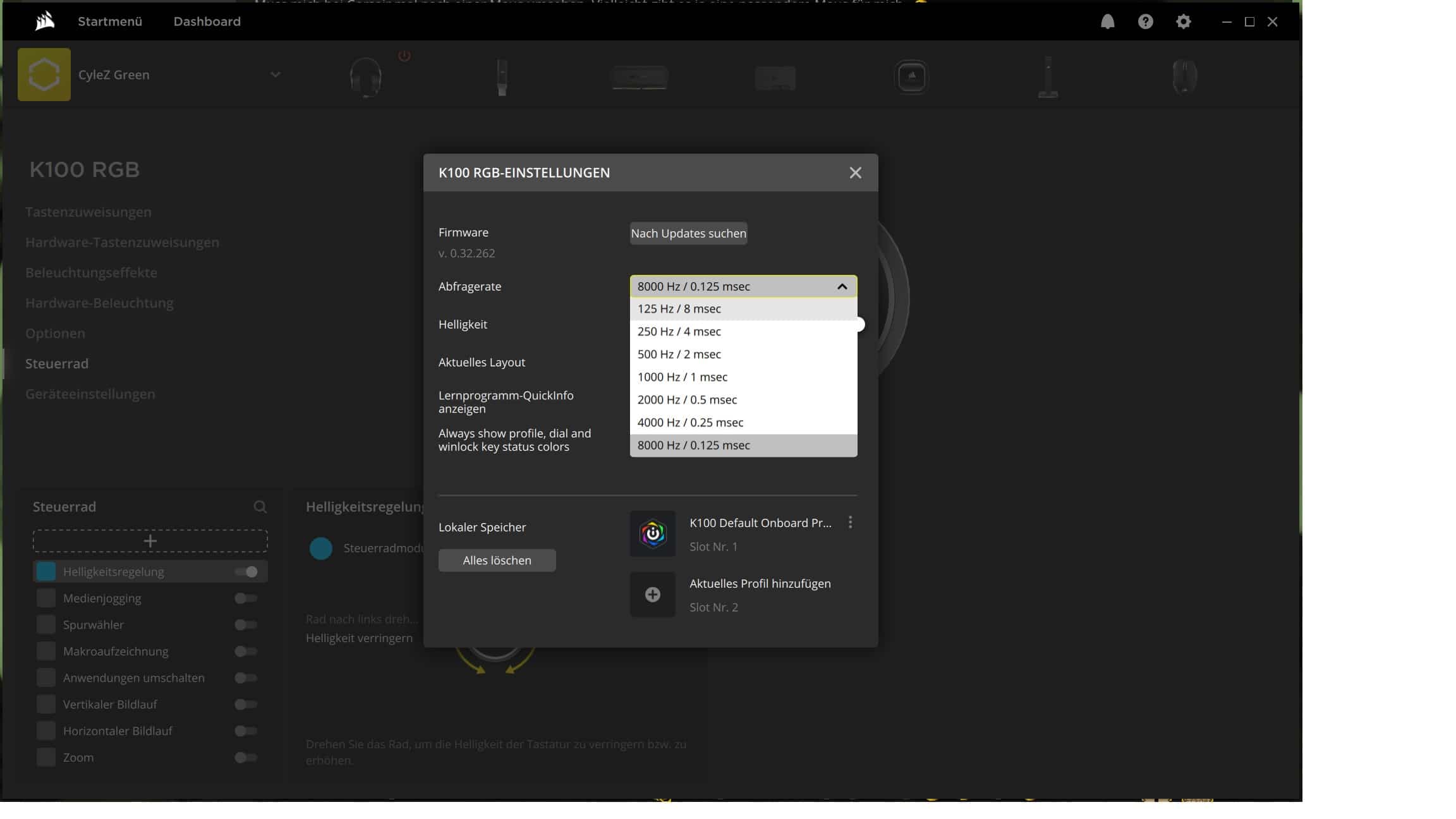The height and width of the screenshot is (819, 1456).
Task: Enable Horizontaler Bildlauf switch
Action: coord(246,731)
